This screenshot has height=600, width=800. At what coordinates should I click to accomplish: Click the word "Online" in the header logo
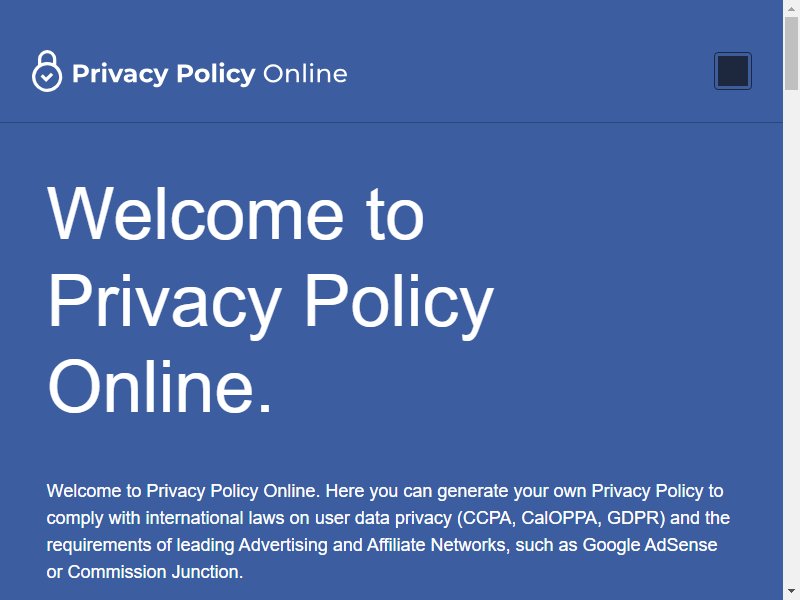pos(305,74)
